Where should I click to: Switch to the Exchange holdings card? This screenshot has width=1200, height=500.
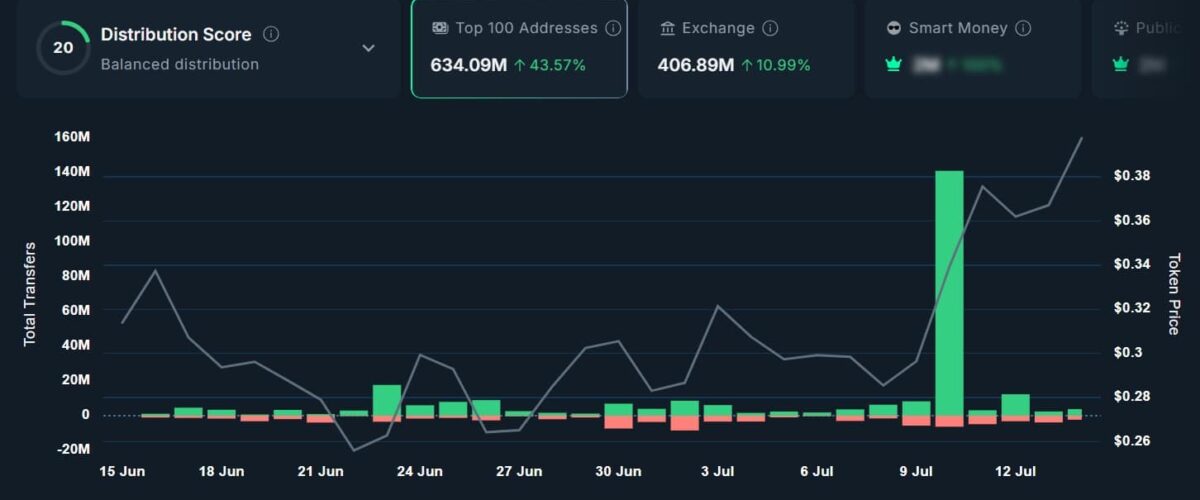click(746, 48)
